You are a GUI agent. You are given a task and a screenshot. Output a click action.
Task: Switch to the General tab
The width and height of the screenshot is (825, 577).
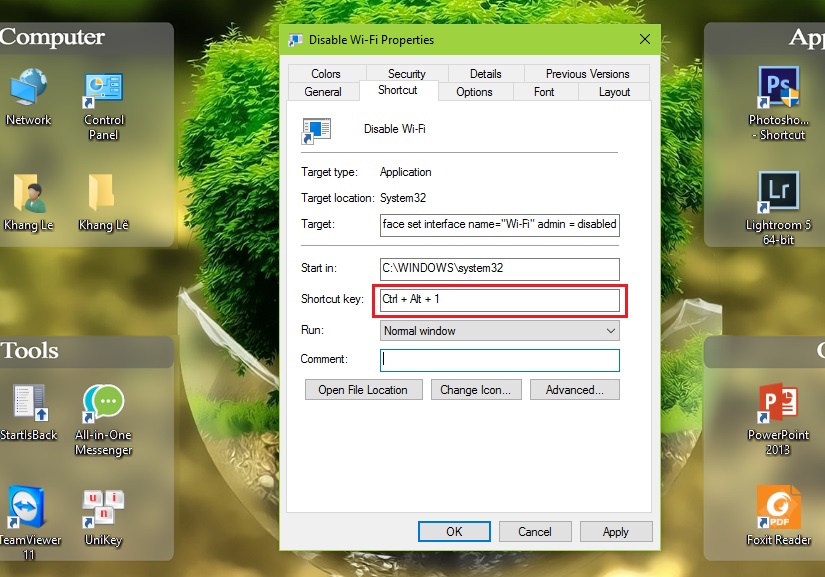(323, 92)
